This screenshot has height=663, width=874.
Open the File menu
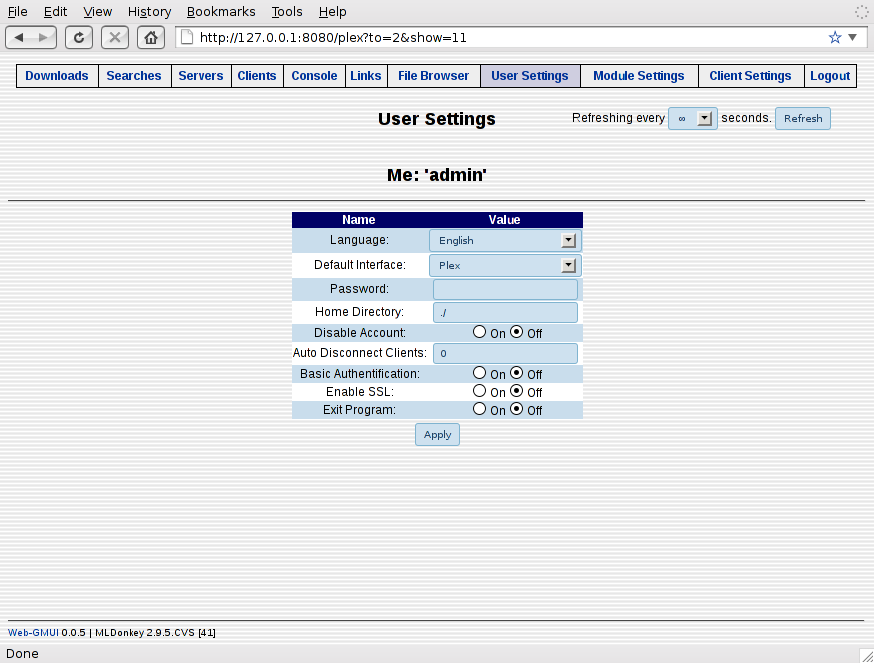point(17,12)
